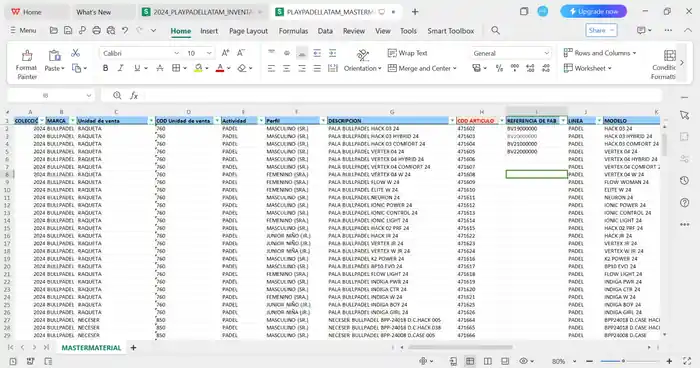The width and height of the screenshot is (700, 368).
Task: Click the zoom slider handle
Action: pyautogui.click(x=623, y=361)
